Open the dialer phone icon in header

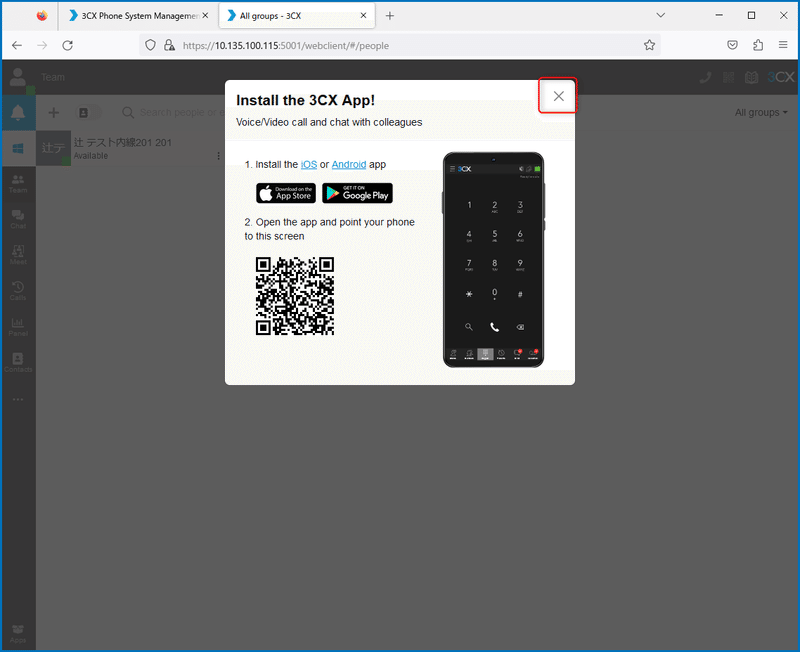706,78
